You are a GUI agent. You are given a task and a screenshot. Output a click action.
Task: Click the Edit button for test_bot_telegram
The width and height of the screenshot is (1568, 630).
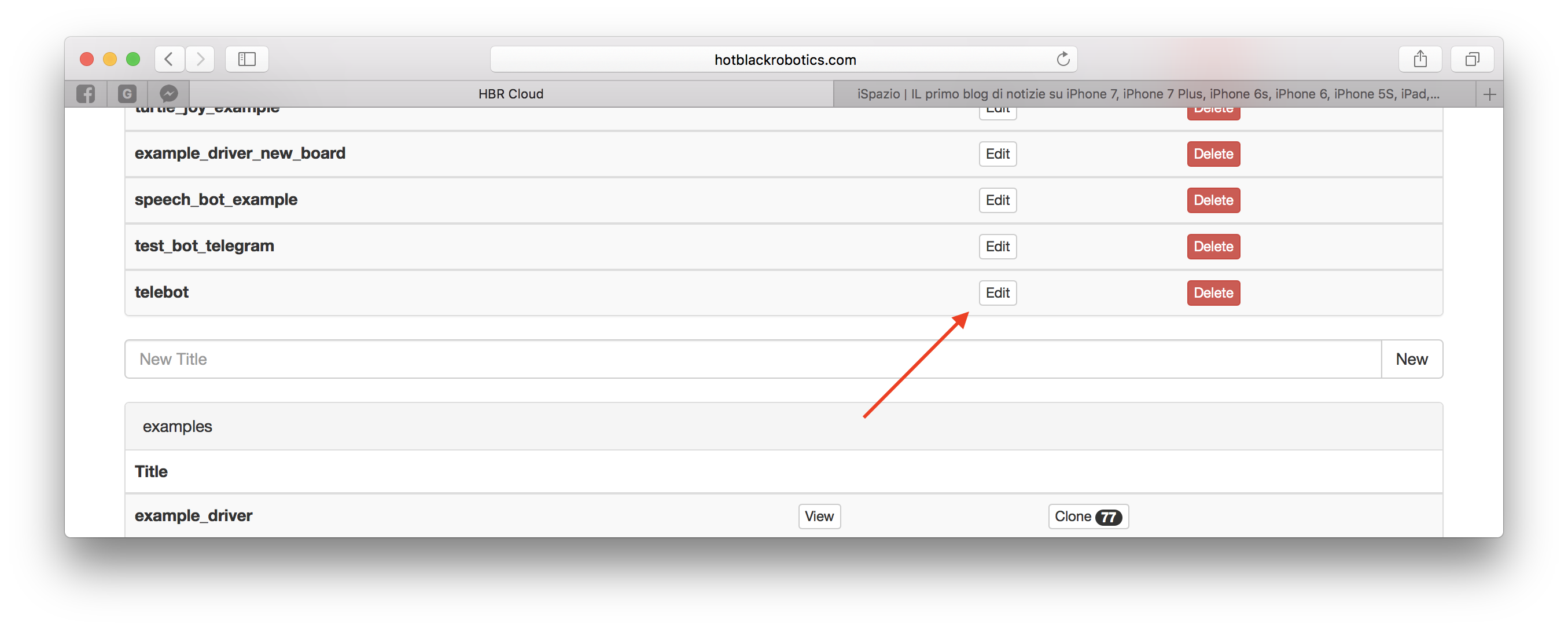(x=997, y=246)
